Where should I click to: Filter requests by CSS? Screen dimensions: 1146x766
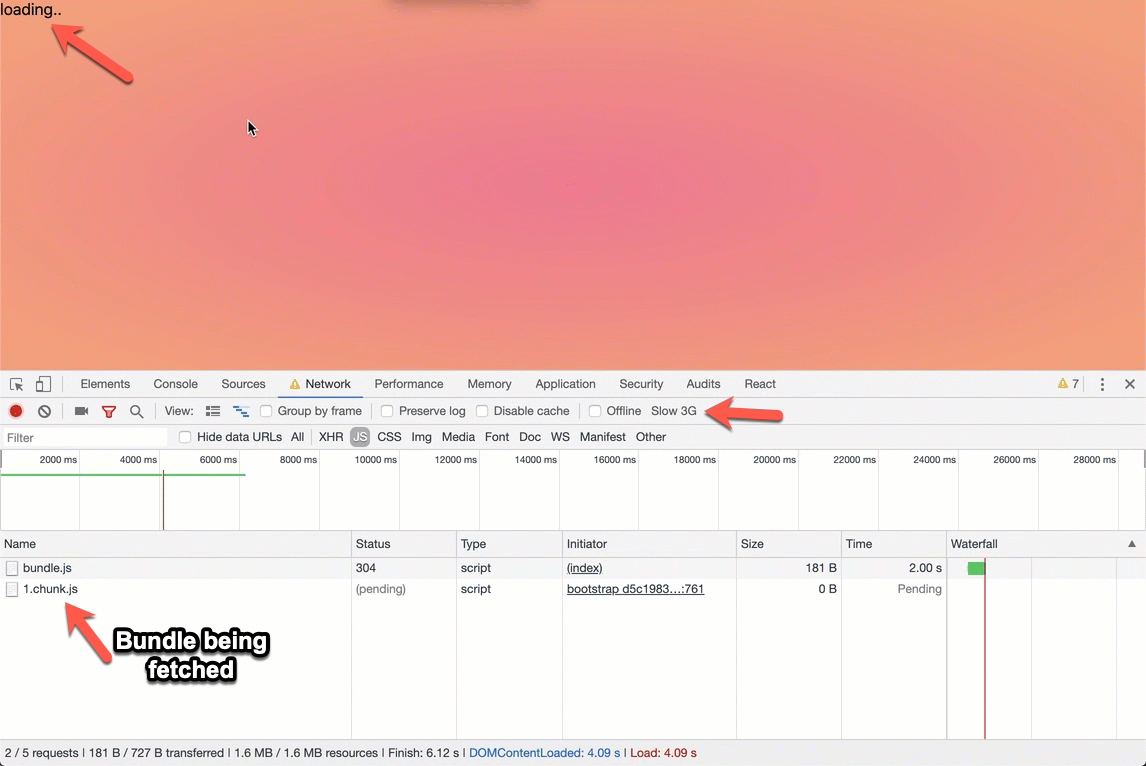389,437
